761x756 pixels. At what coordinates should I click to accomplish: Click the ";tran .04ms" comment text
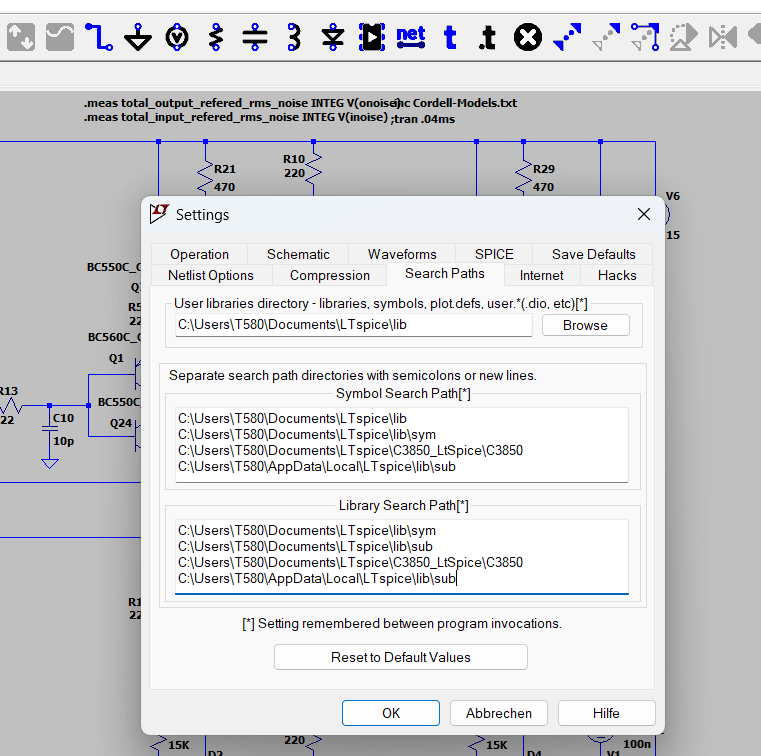(423, 119)
